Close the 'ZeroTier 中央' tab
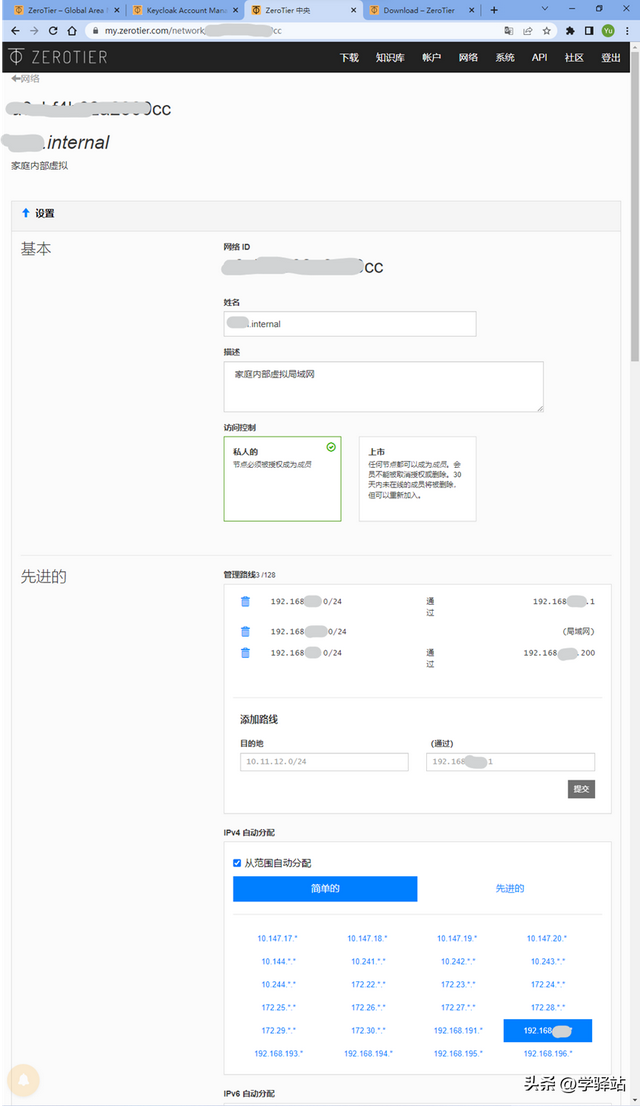The image size is (640, 1106). click(354, 11)
